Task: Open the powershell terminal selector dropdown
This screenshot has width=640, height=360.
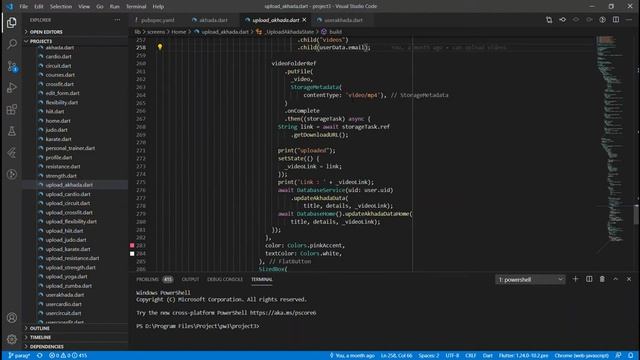Action: point(530,280)
